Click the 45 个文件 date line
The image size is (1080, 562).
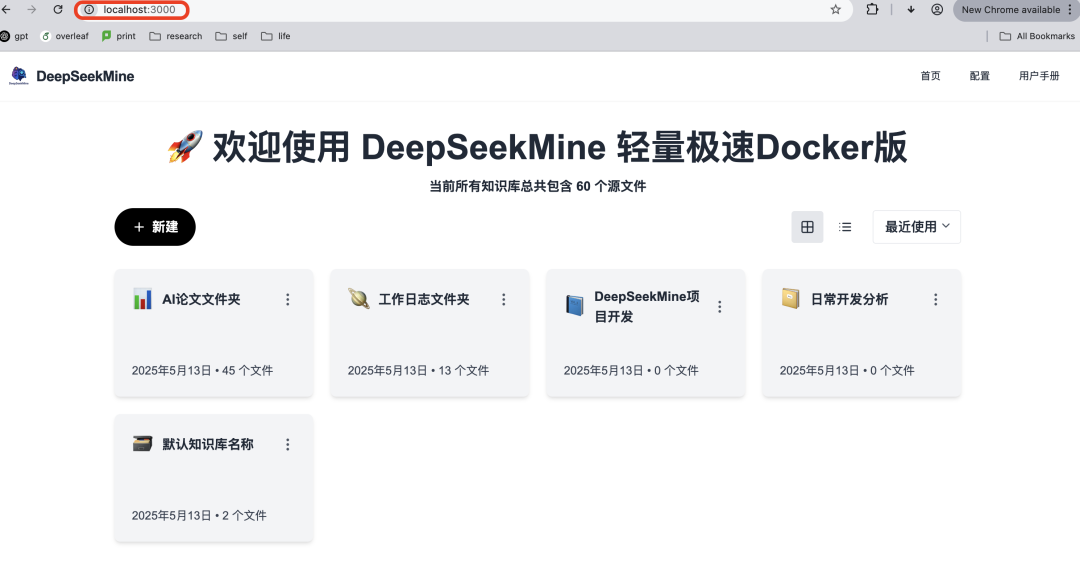click(202, 371)
